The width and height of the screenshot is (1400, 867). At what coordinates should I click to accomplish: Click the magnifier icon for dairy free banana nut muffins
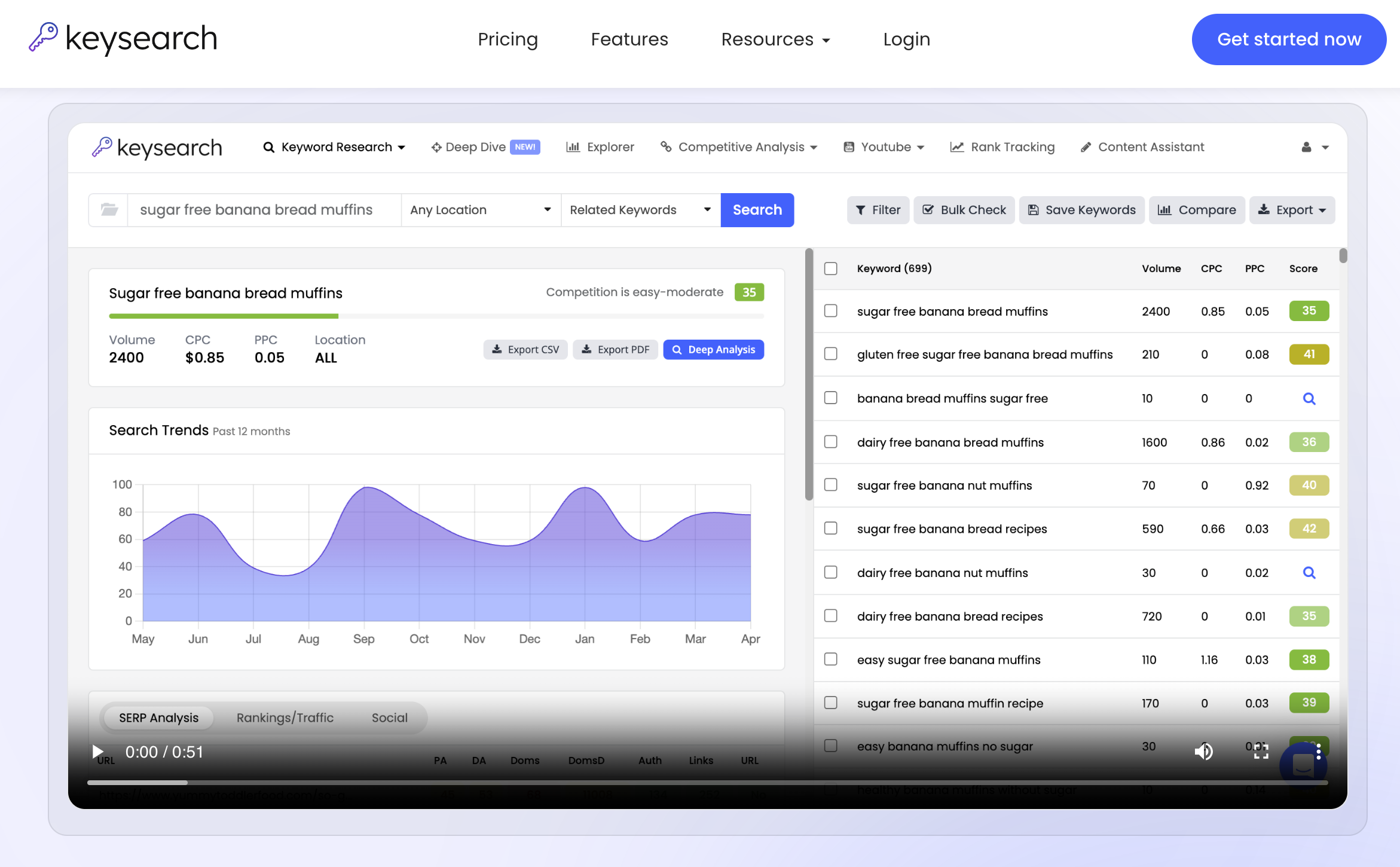click(1309, 573)
